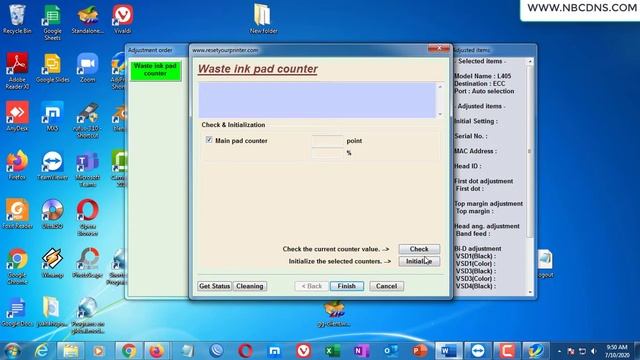Open the Recycle Bin desktop icon
640x360 pixels.
coord(17,19)
